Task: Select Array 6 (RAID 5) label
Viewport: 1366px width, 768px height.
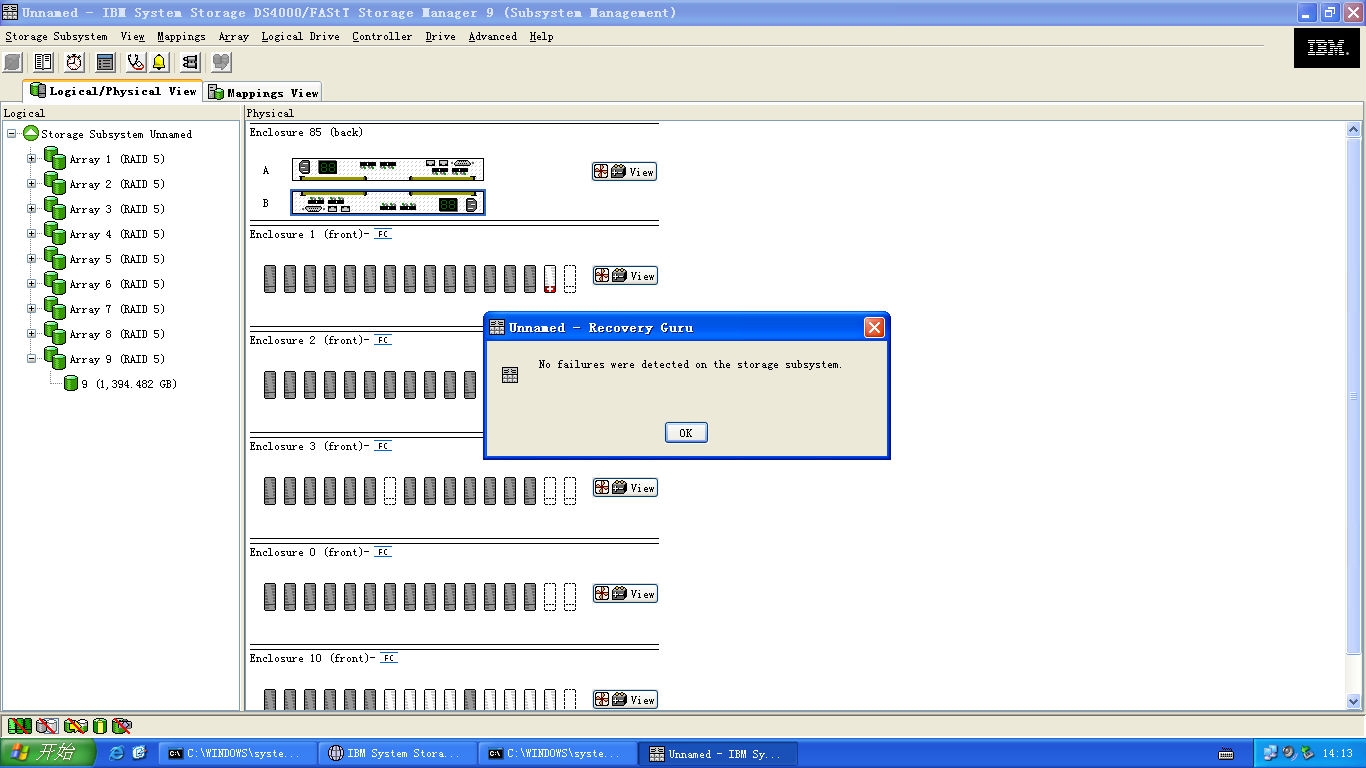Action: click(117, 284)
